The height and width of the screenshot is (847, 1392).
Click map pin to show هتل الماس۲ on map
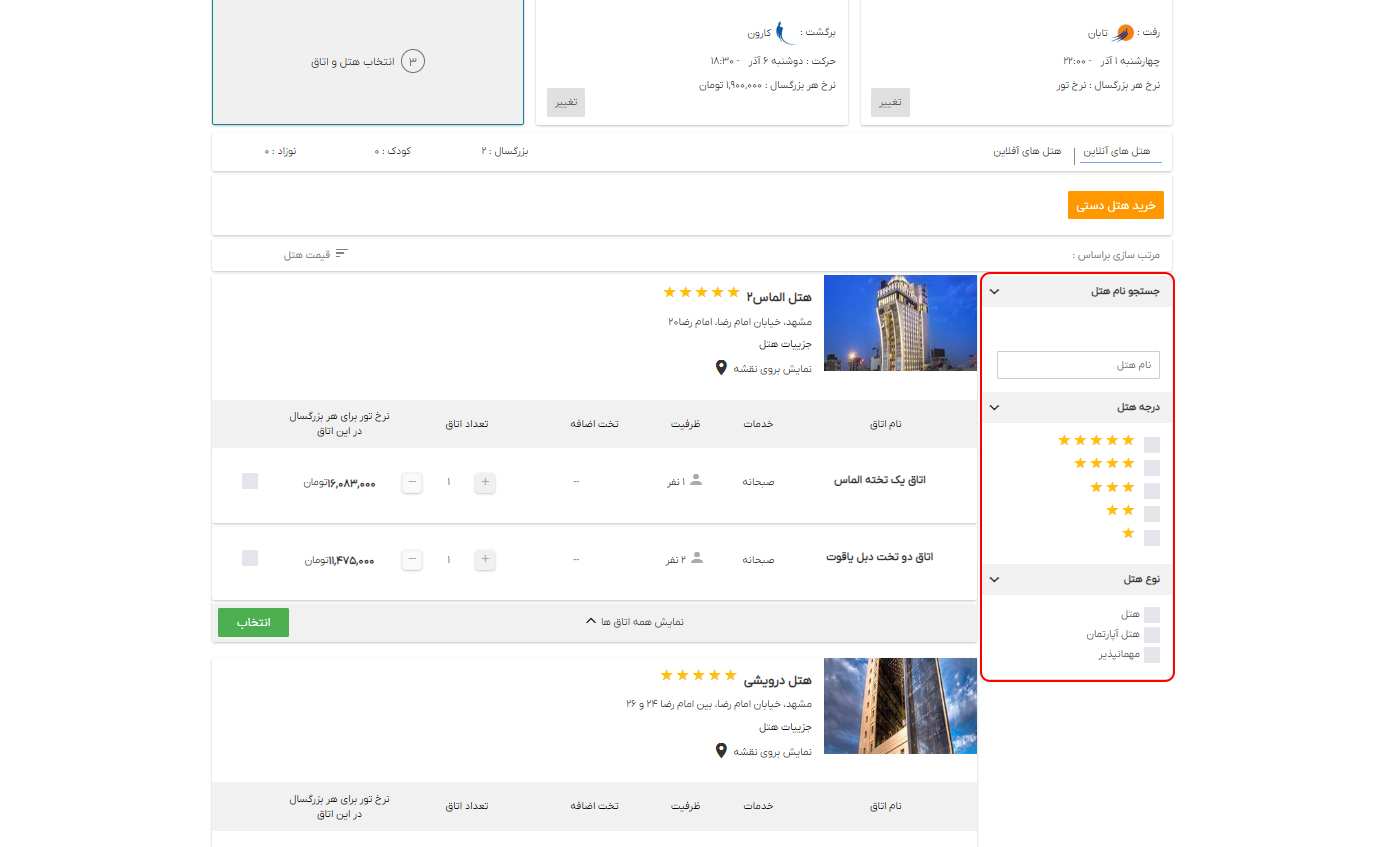(x=721, y=367)
